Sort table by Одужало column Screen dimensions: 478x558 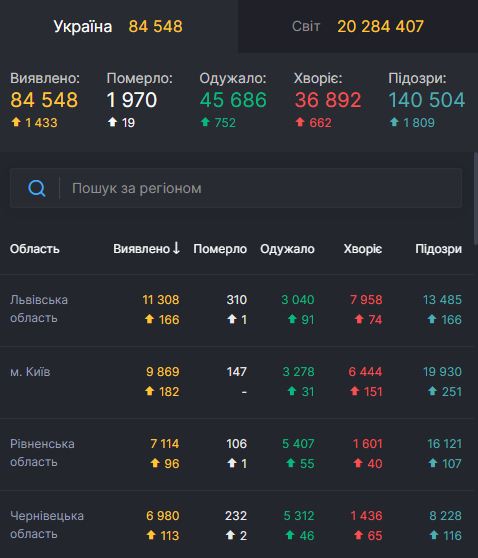pos(287,249)
